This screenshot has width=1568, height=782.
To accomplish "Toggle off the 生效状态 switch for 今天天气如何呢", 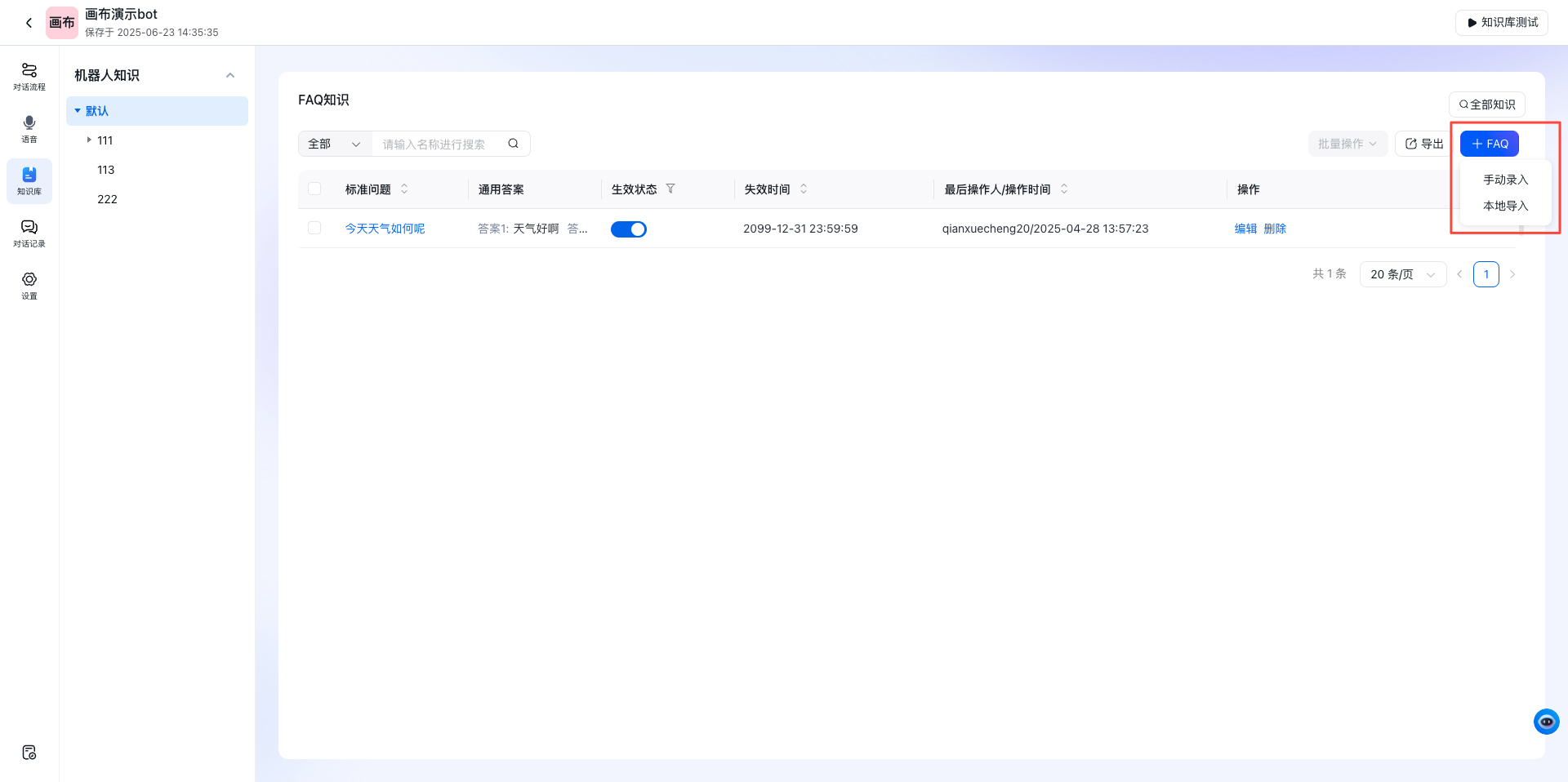I will click(x=629, y=229).
